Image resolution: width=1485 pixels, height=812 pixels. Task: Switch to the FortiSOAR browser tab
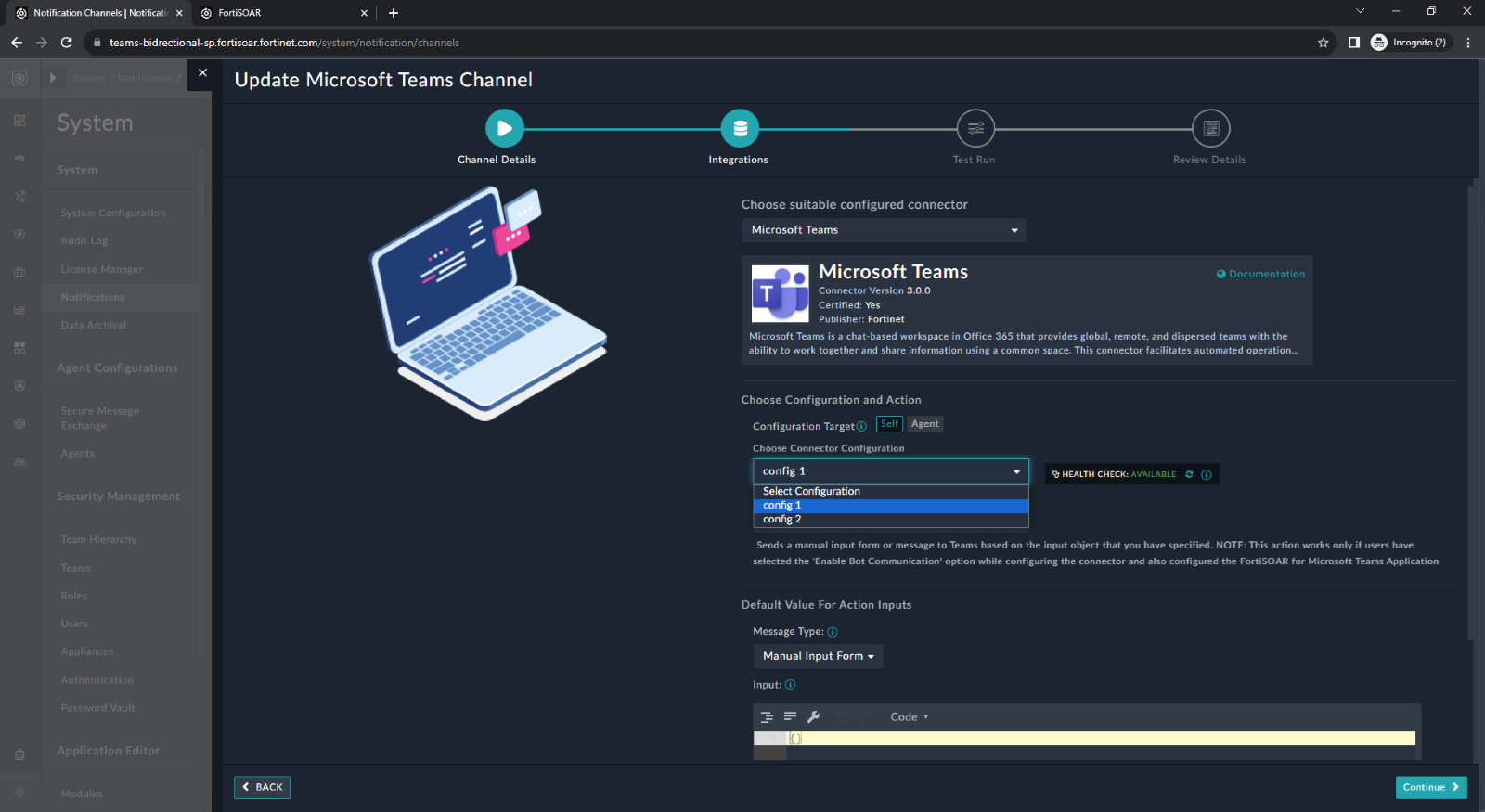(x=278, y=13)
